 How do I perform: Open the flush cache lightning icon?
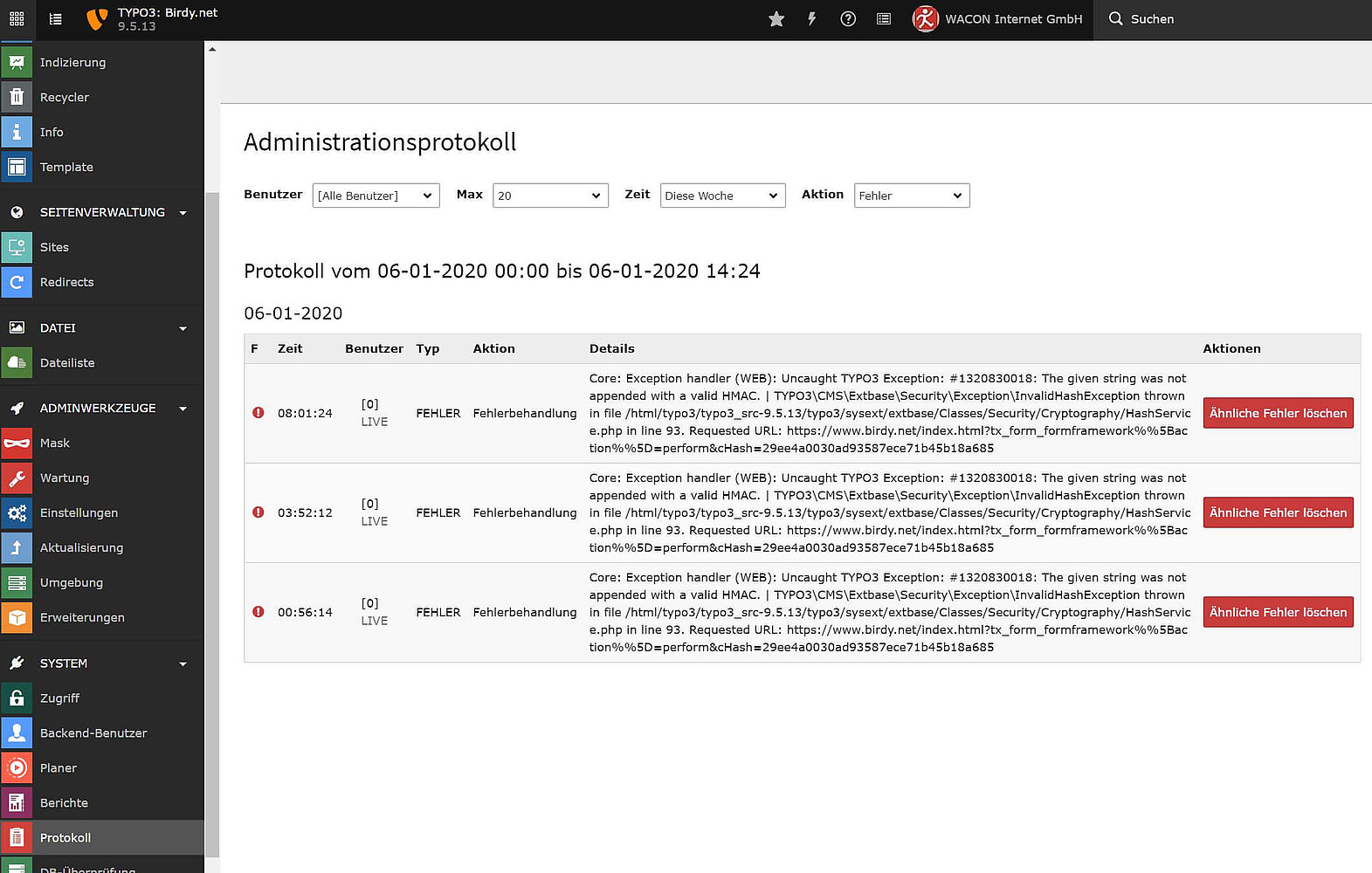pos(811,19)
